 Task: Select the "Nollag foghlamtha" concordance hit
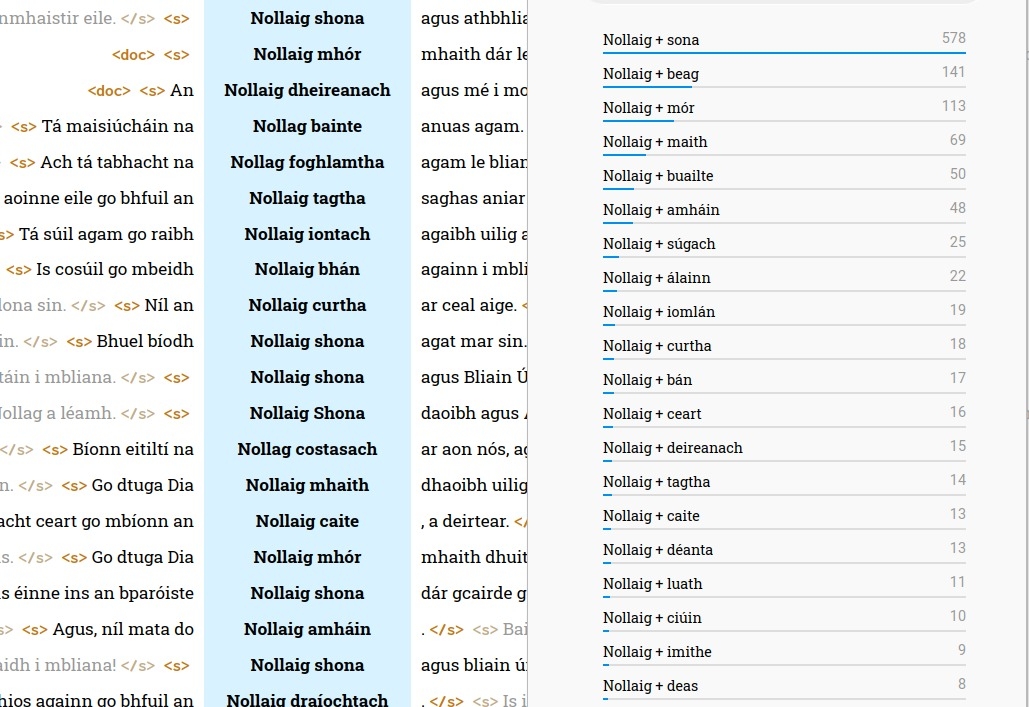[x=307, y=162]
